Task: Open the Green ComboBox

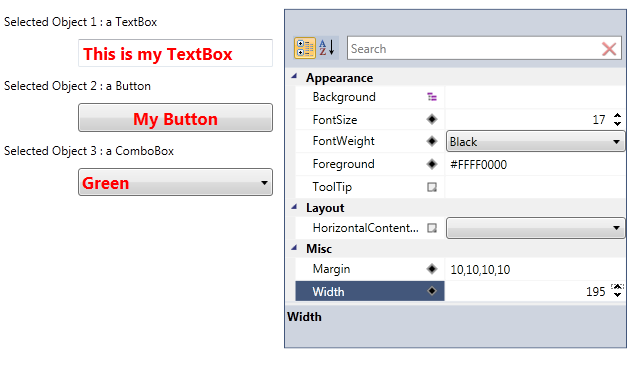Action: pos(175,182)
